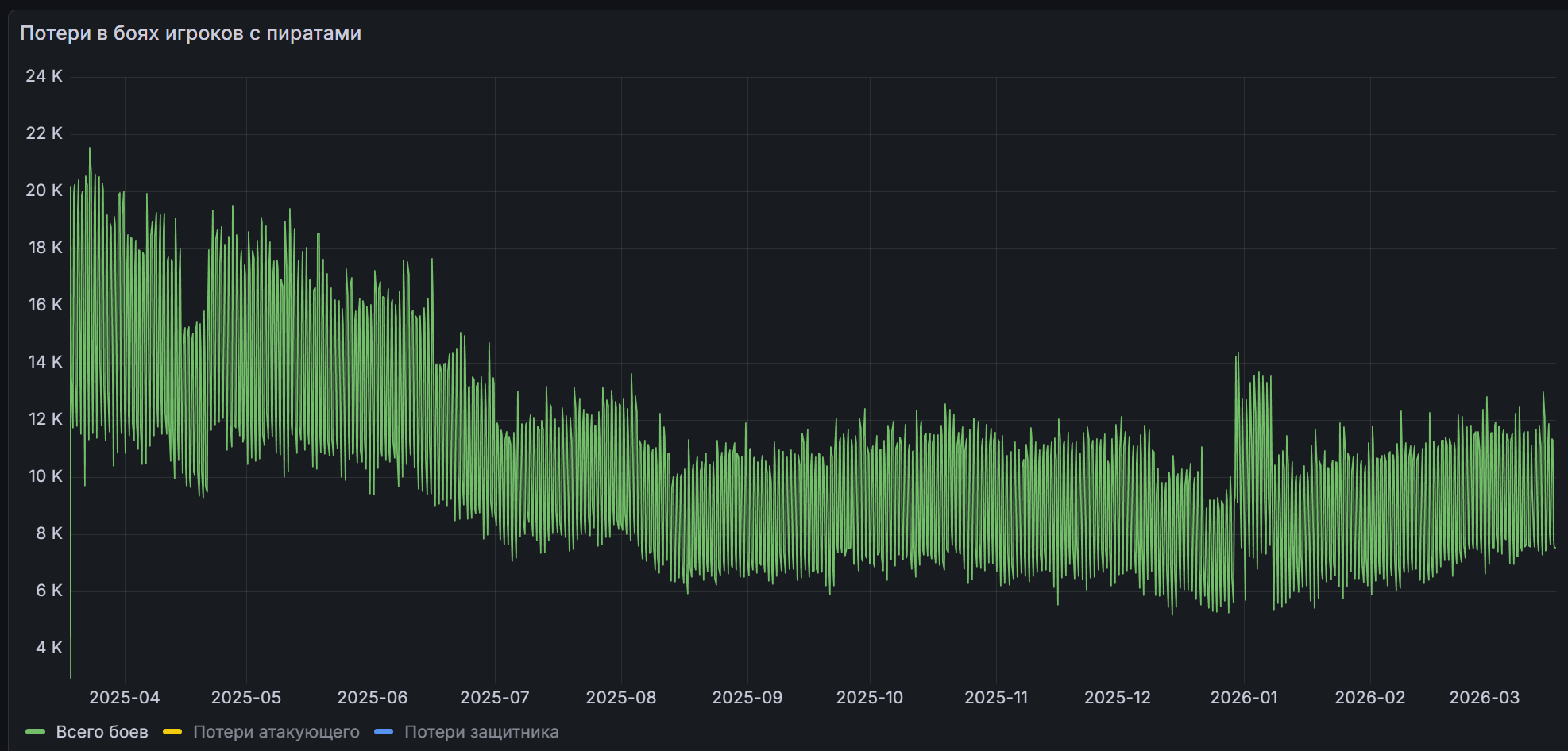
Task: Toggle the "Потери атакующего" legend series
Action: [276, 732]
